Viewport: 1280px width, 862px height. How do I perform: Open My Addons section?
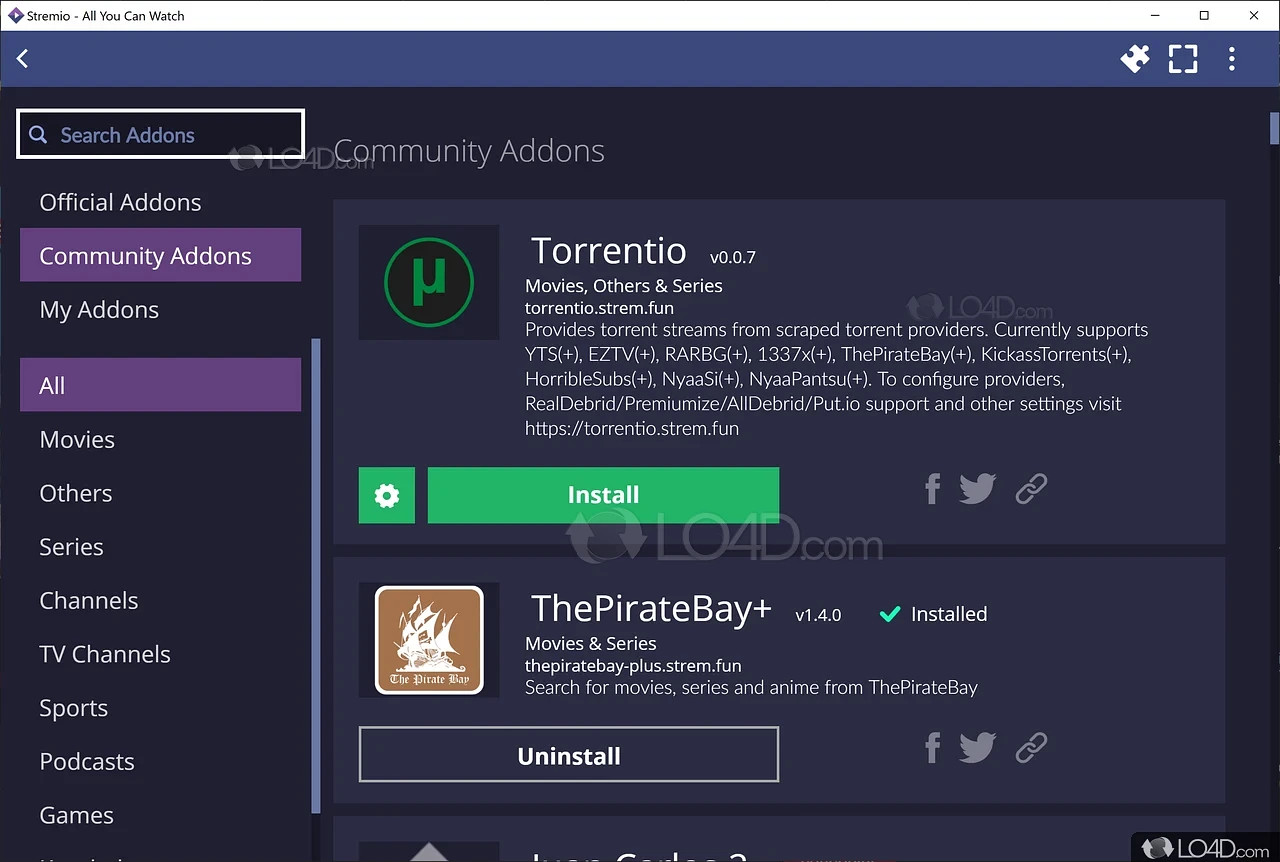[160, 309]
